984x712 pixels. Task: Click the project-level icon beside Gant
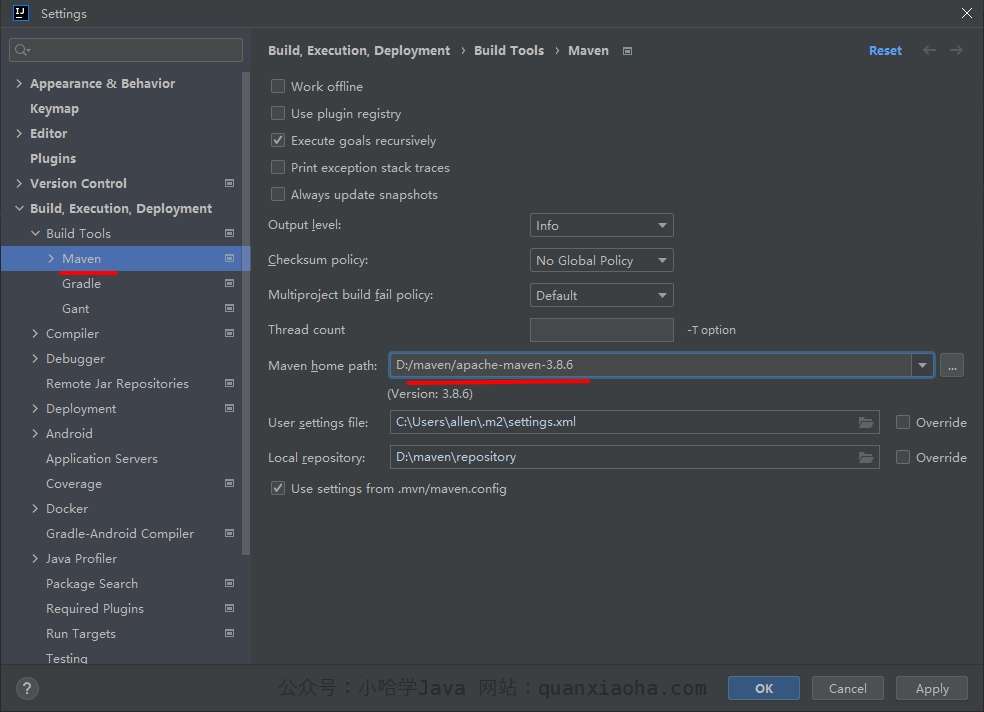(230, 309)
